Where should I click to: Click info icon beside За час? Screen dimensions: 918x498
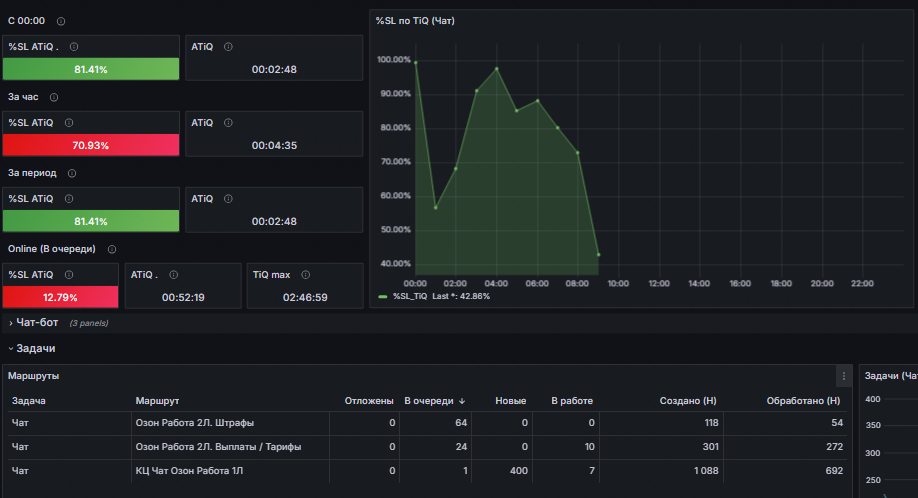[x=54, y=97]
